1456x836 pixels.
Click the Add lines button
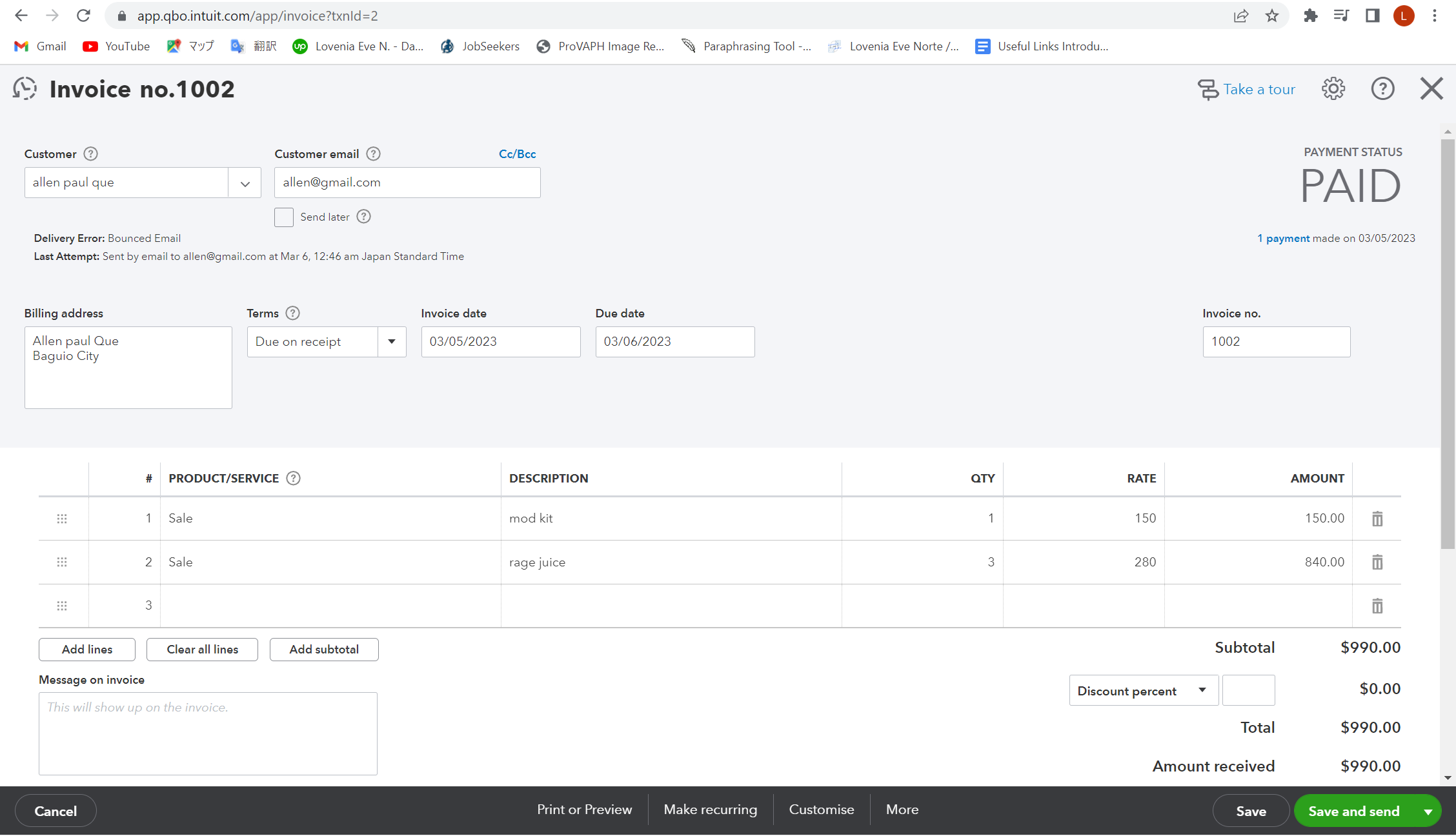[87, 650]
